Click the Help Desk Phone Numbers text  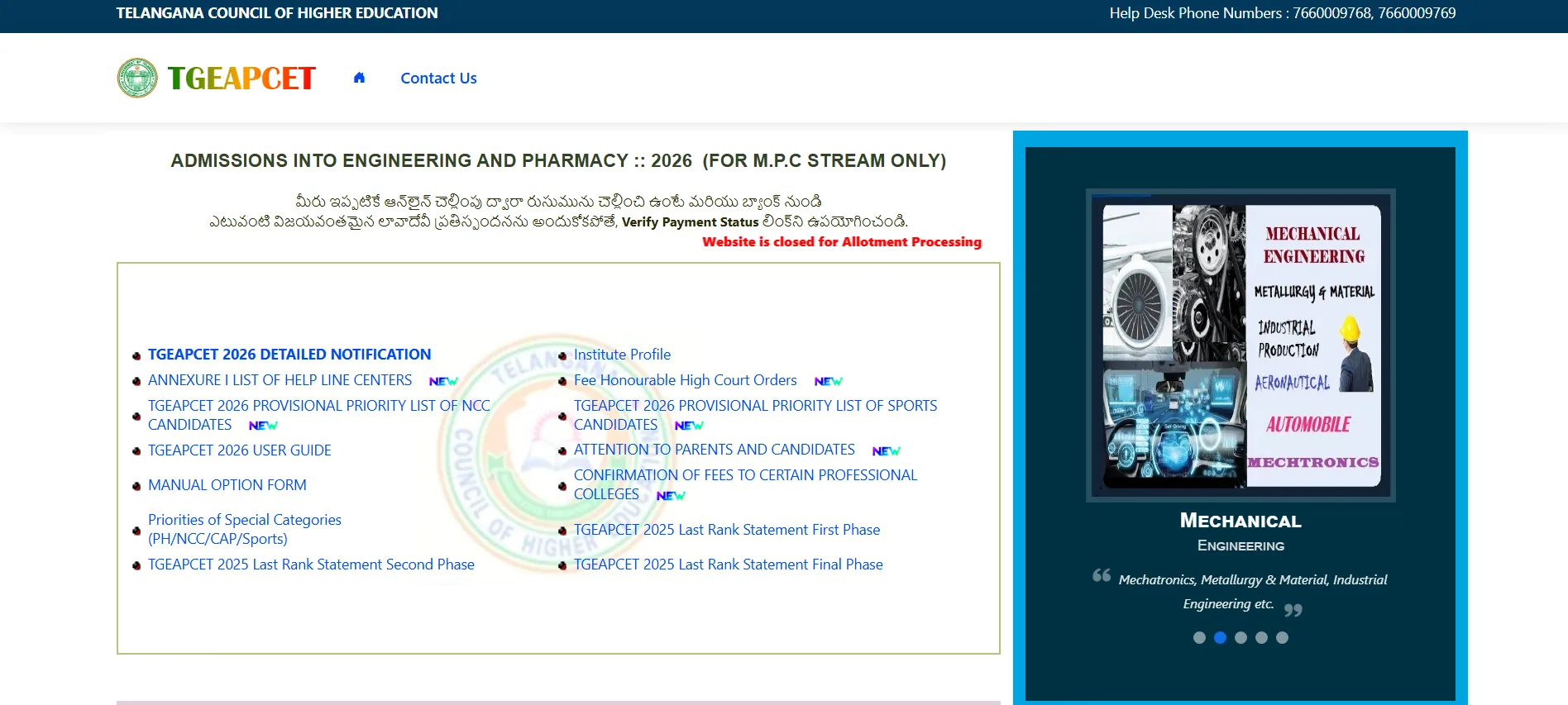[x=1283, y=13]
